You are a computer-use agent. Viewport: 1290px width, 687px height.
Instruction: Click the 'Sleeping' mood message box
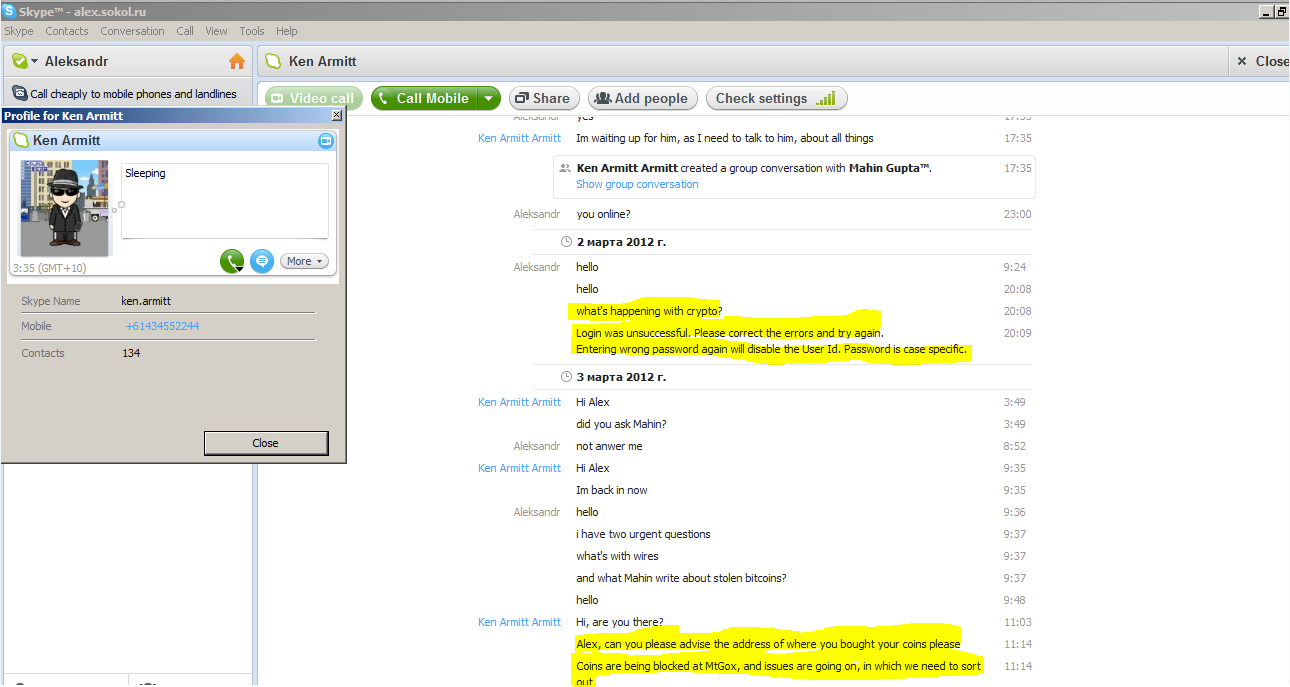point(225,201)
